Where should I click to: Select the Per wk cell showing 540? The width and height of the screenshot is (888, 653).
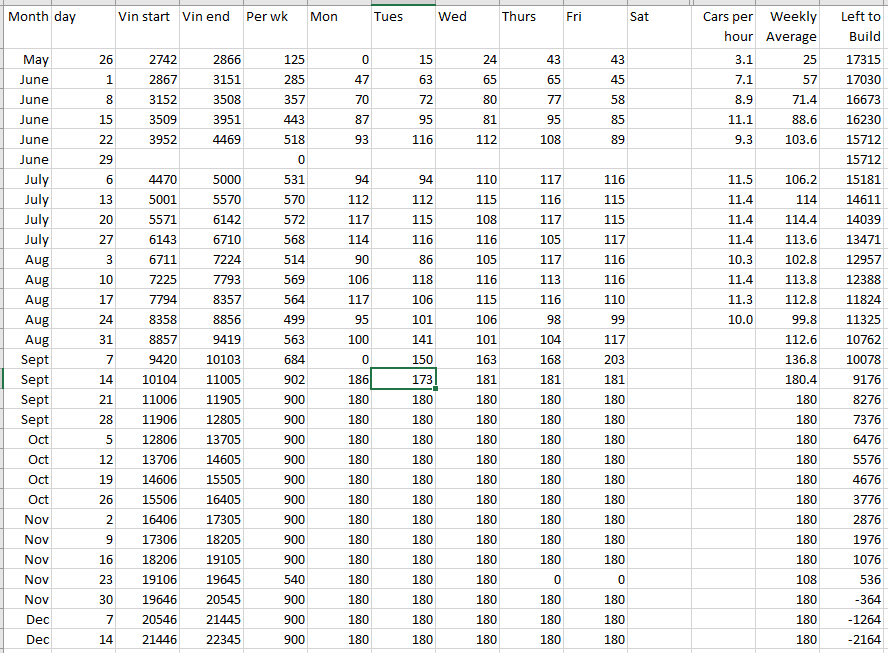[275, 579]
